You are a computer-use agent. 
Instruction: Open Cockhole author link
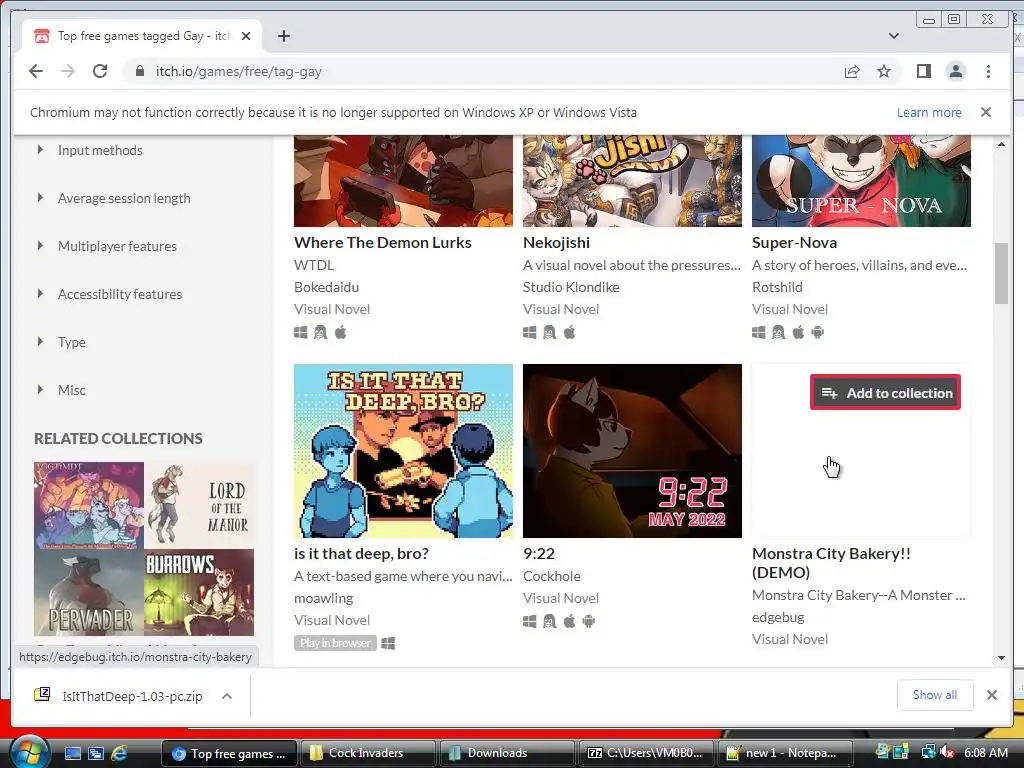pyautogui.click(x=552, y=576)
